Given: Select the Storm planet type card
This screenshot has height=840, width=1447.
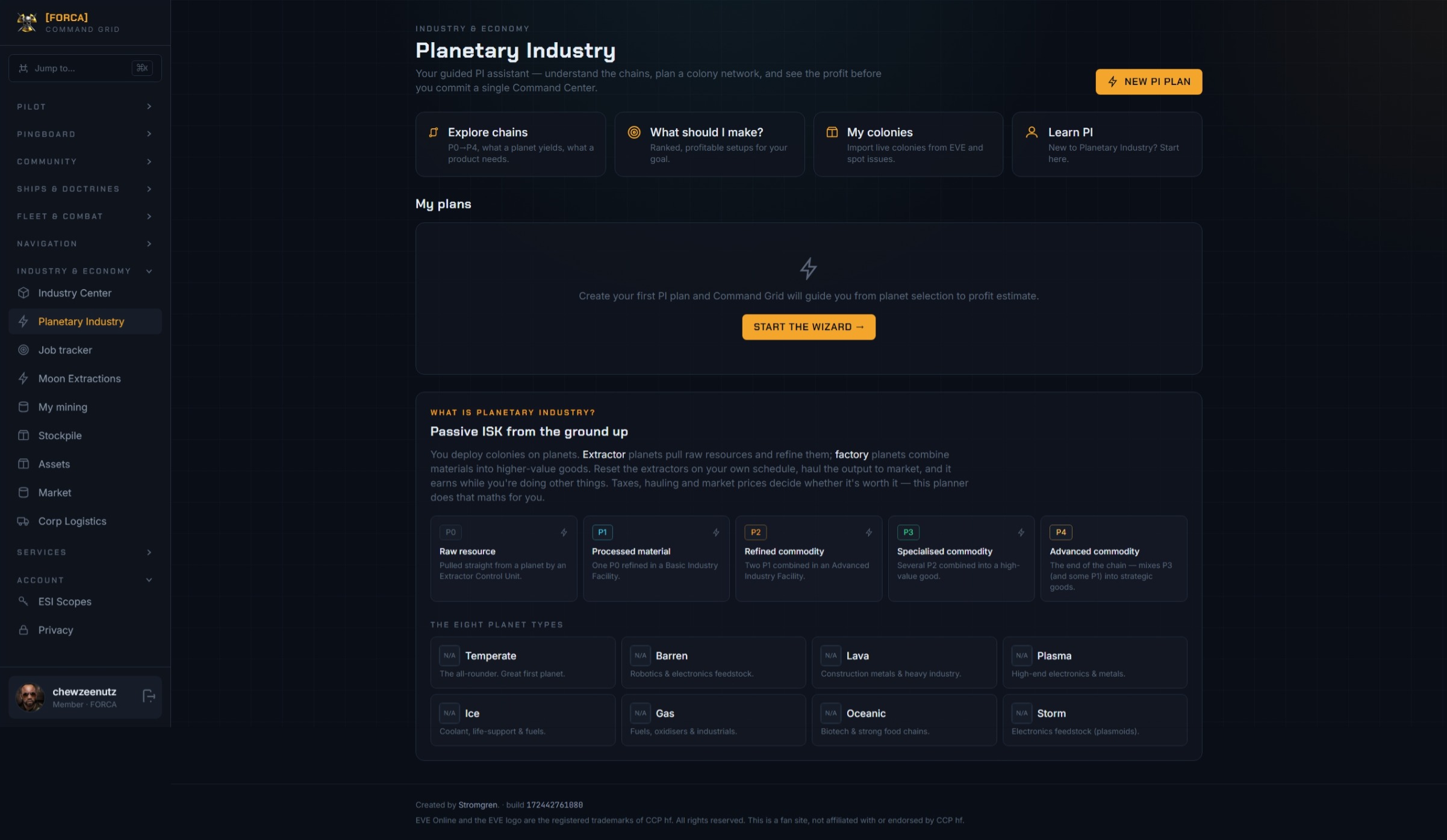Looking at the screenshot, I should [x=1095, y=720].
